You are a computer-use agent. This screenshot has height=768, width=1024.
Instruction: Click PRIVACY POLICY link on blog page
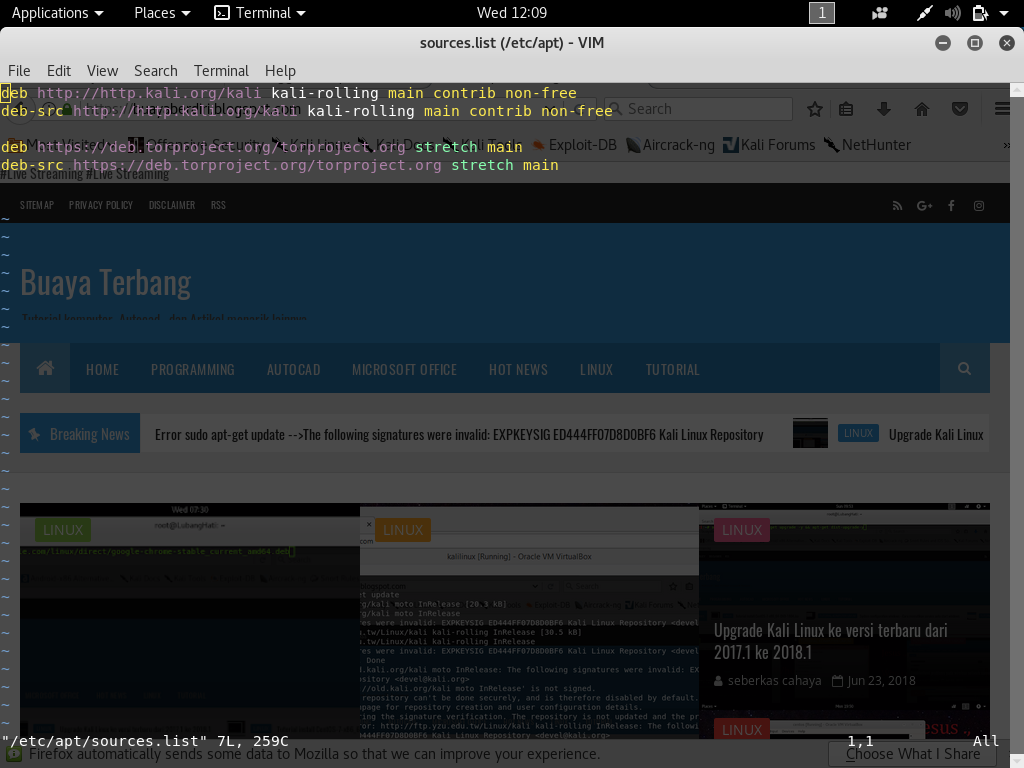tap(101, 205)
